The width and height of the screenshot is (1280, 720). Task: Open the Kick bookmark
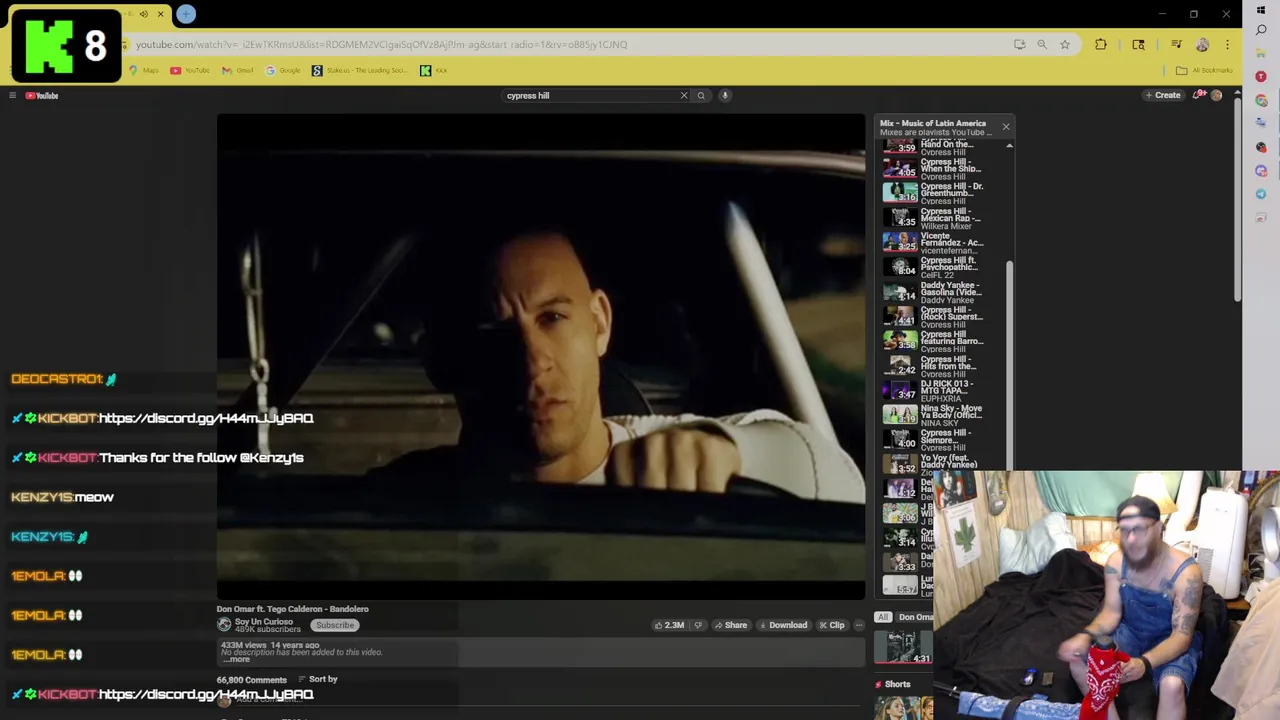[x=434, y=70]
